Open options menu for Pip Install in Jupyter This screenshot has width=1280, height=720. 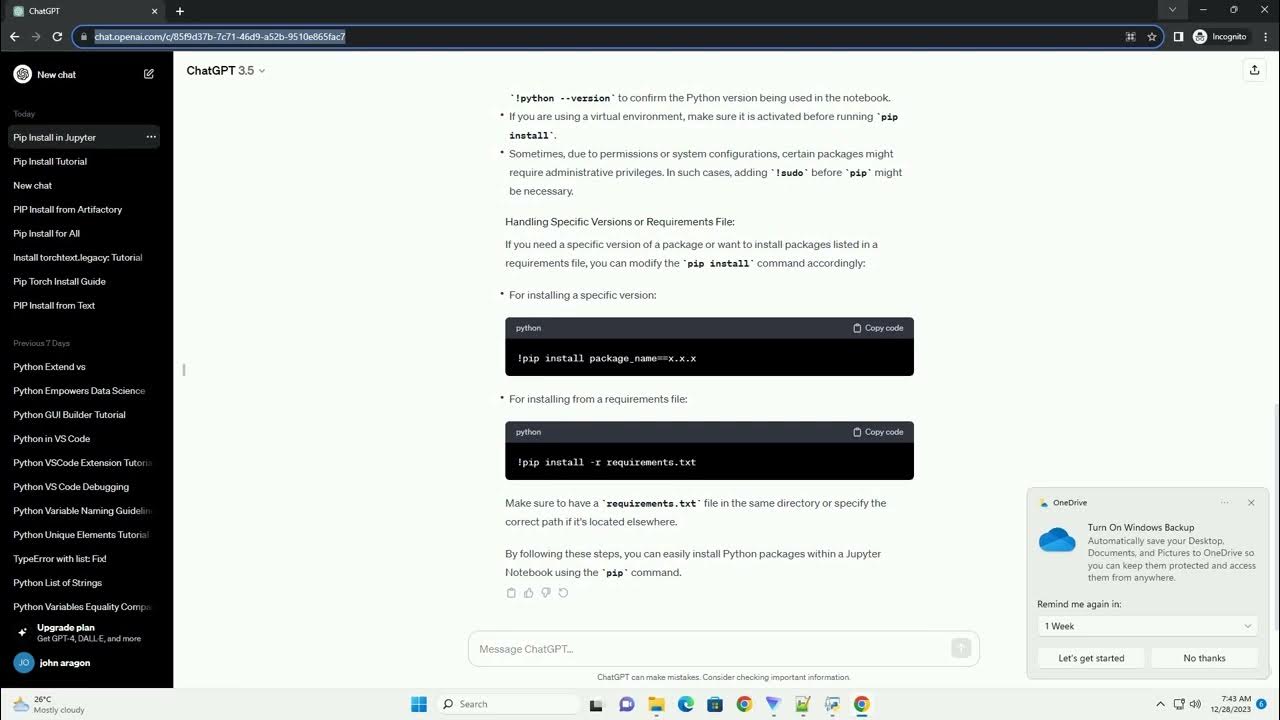click(x=151, y=137)
